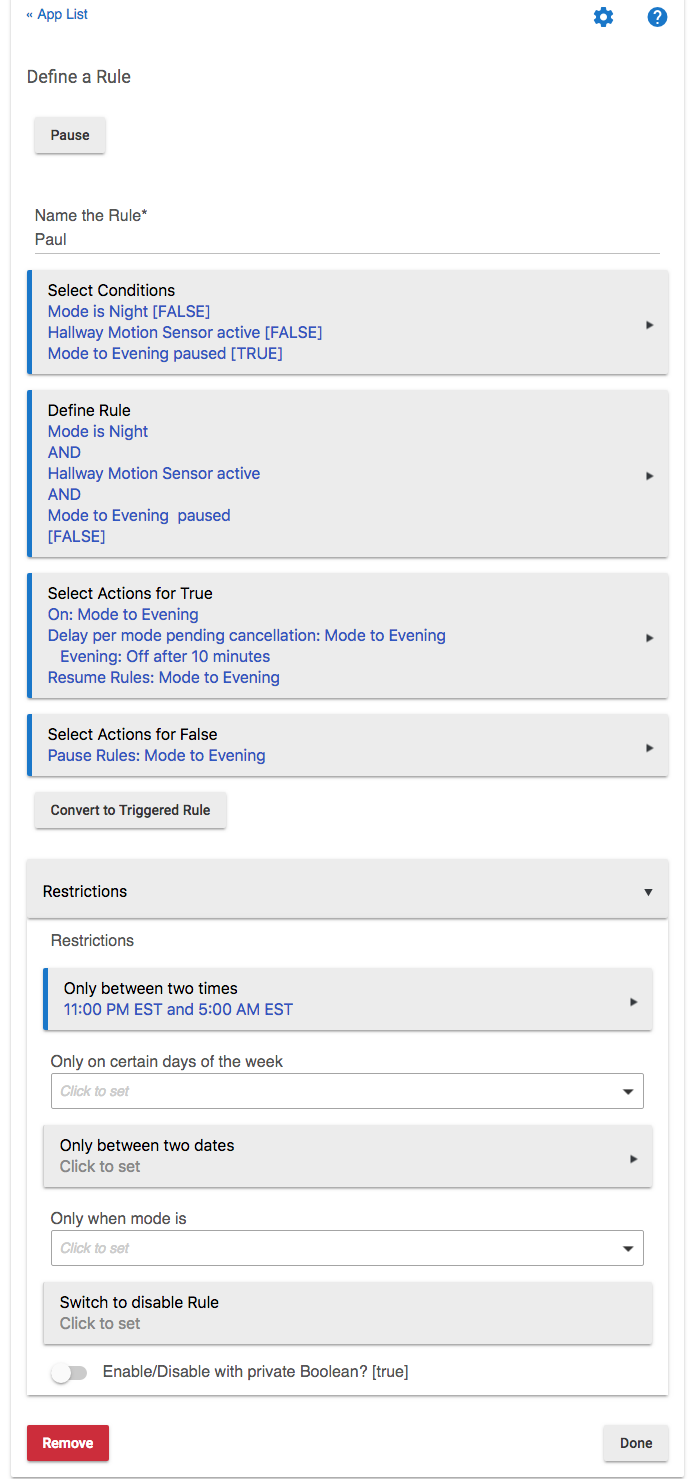Expand Define Rule section arrow
Screen dimensions: 692x1479
click(x=649, y=476)
